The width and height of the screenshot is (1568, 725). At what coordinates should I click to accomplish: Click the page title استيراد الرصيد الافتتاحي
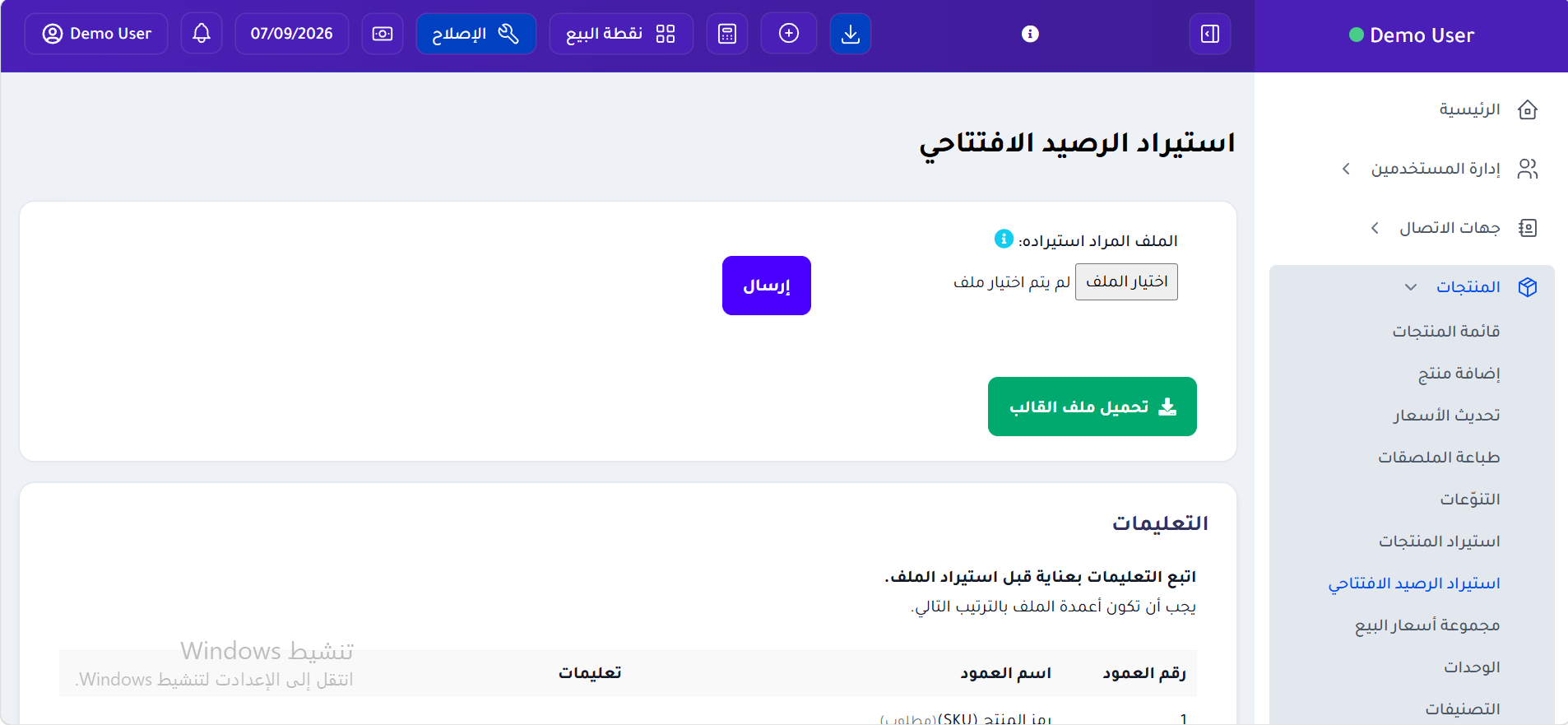(1078, 143)
